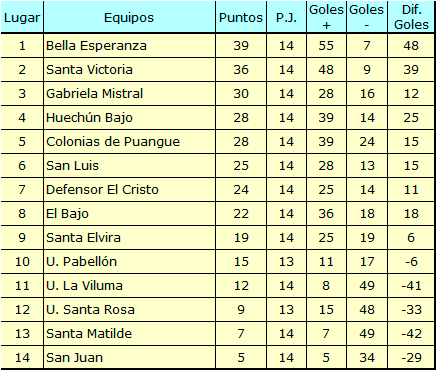The image size is (436, 370).
Task: Select U. La Viluma team name
Action: click(x=84, y=286)
